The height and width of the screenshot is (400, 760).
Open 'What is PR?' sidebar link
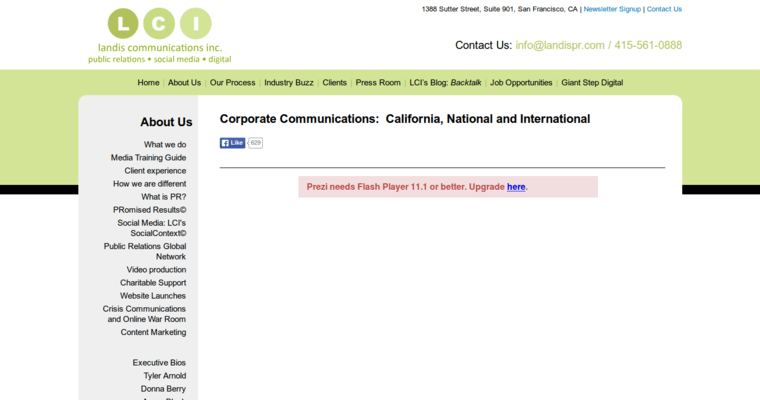[163, 197]
